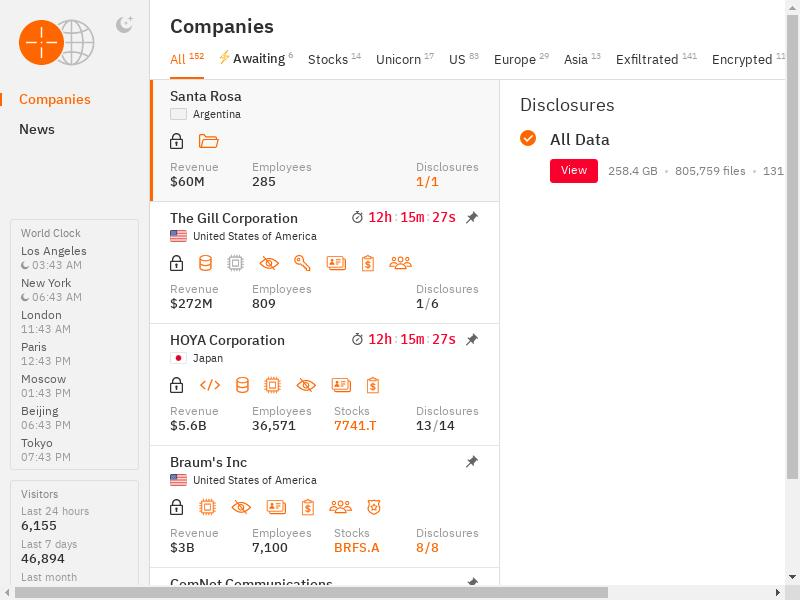Open The Gill Corporation title
The height and width of the screenshot is (600, 800).
tap(234, 218)
